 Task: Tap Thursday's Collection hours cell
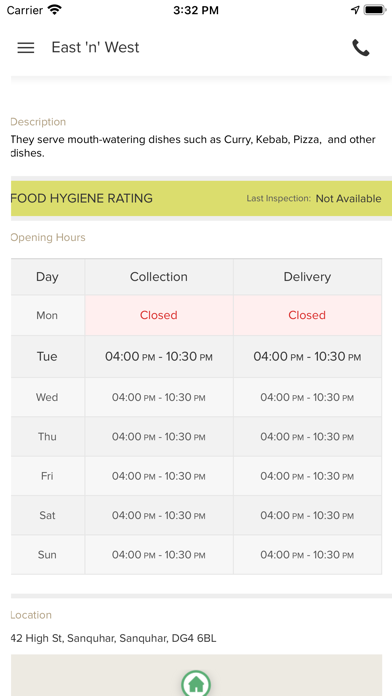pyautogui.click(x=159, y=437)
